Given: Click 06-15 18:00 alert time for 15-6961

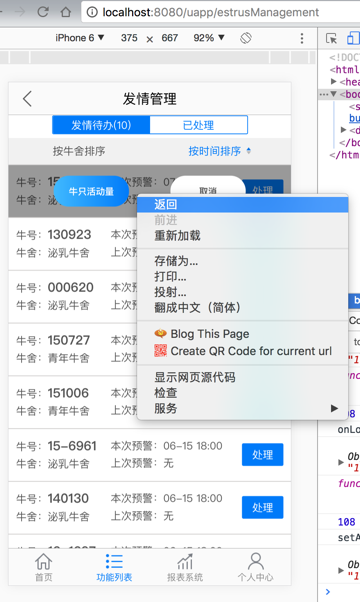Looking at the screenshot, I should click(193, 446).
